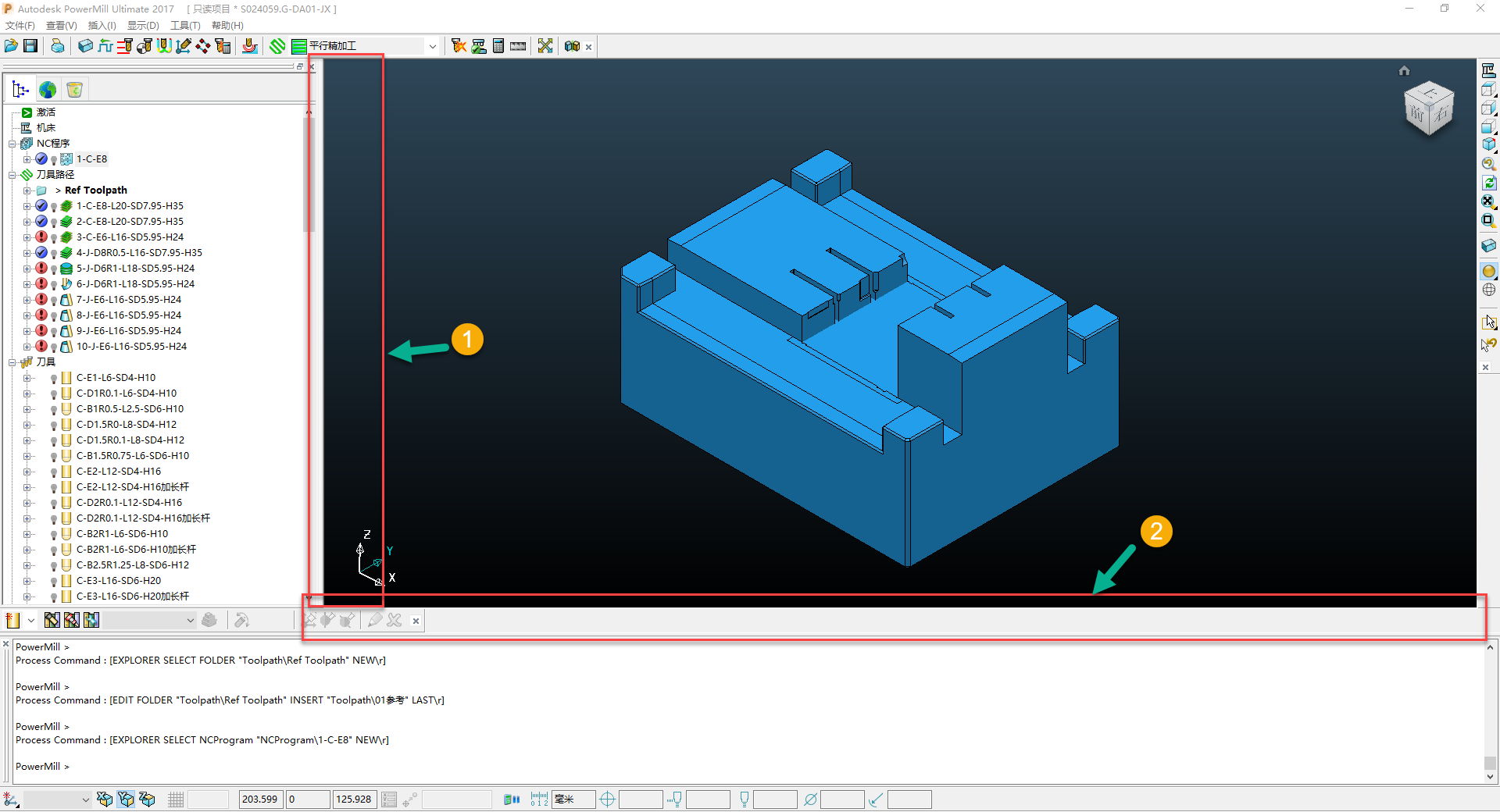
Task: Select the 10-J-E6-L16-SD5.95-H24 toolpath entry
Action: pyautogui.click(x=131, y=346)
